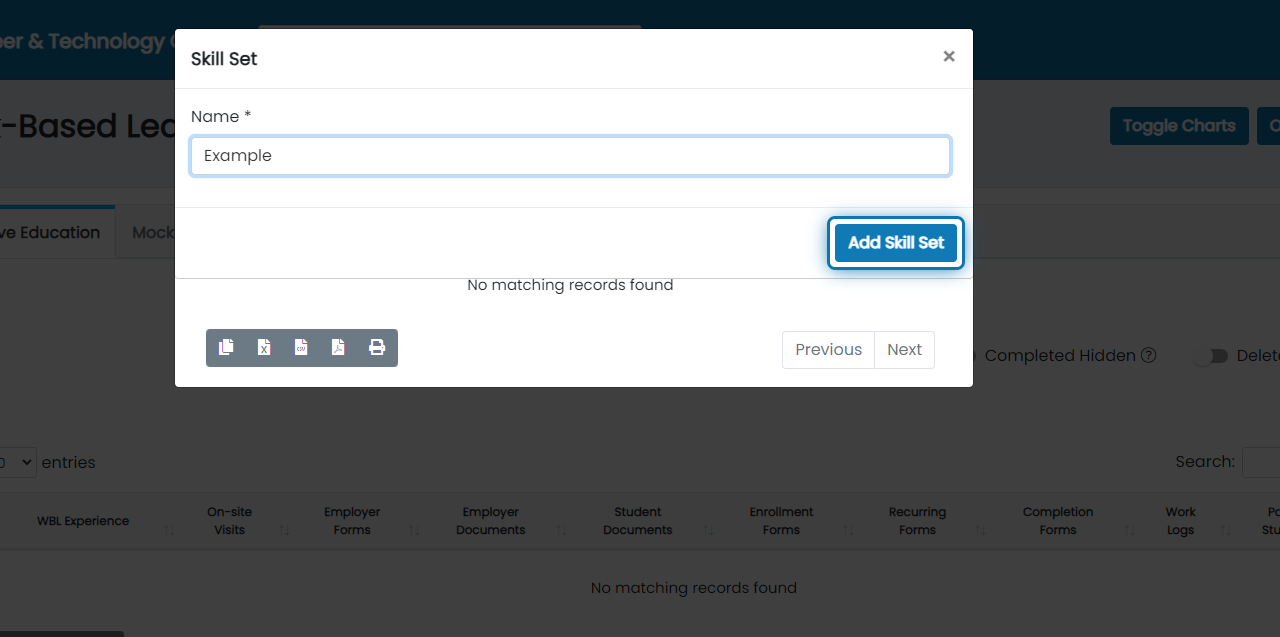This screenshot has width=1280, height=637.
Task: Open the Completed Hidden help icon
Action: click(1149, 355)
